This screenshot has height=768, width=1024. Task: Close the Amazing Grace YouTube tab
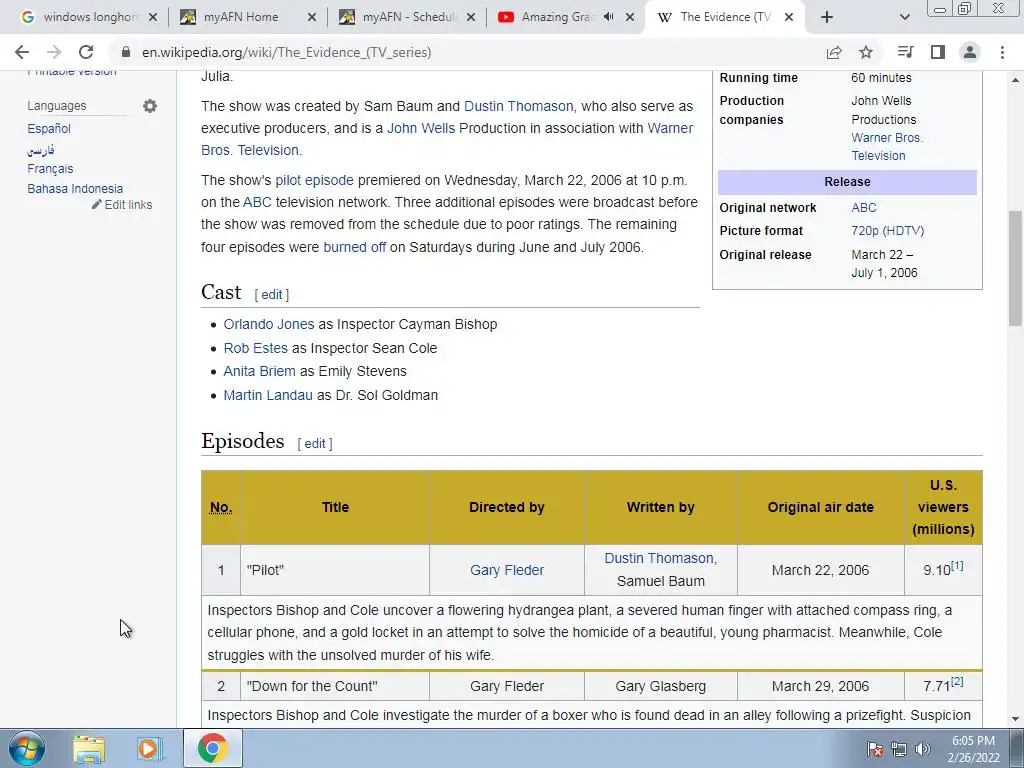tap(630, 17)
